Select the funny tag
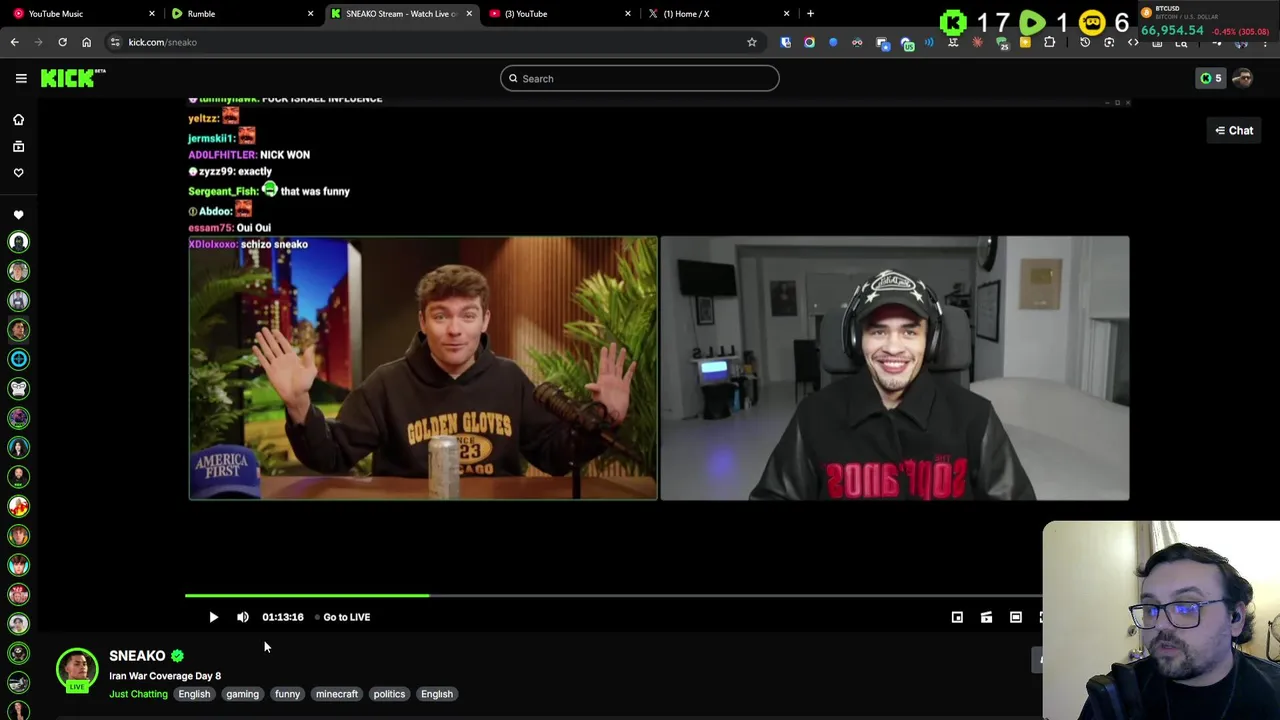Viewport: 1280px width, 720px height. coord(287,694)
